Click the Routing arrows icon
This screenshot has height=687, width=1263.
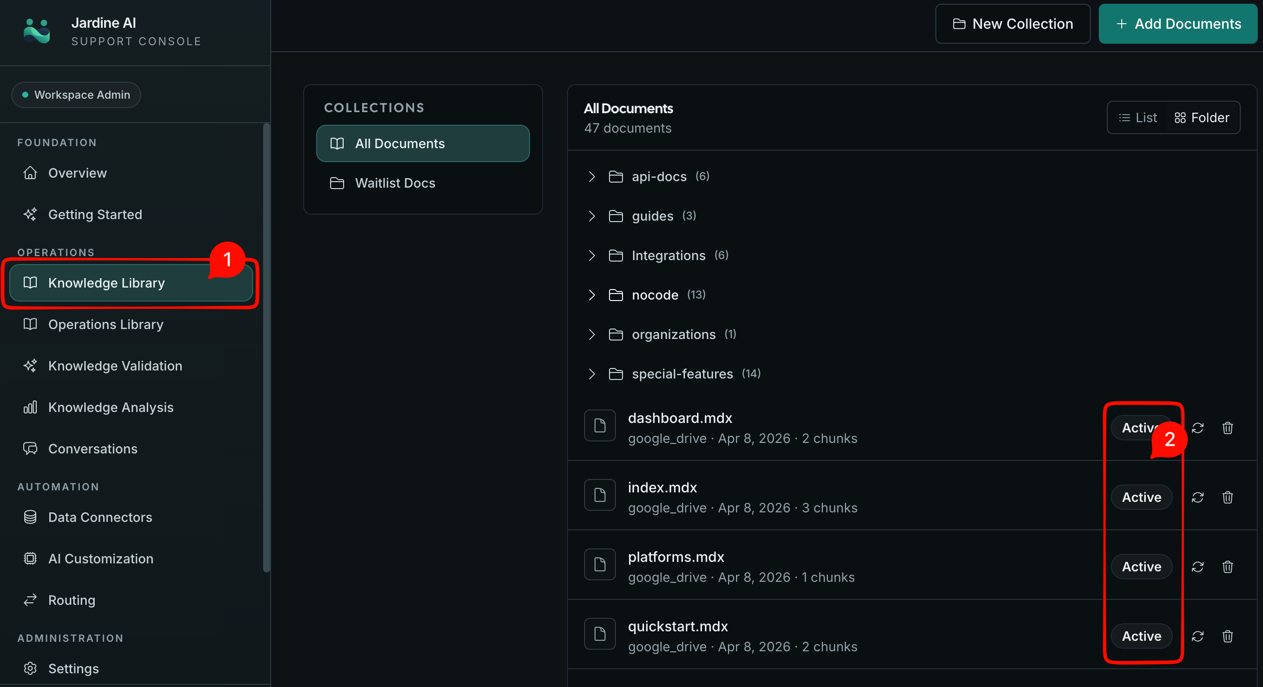tap(30, 600)
